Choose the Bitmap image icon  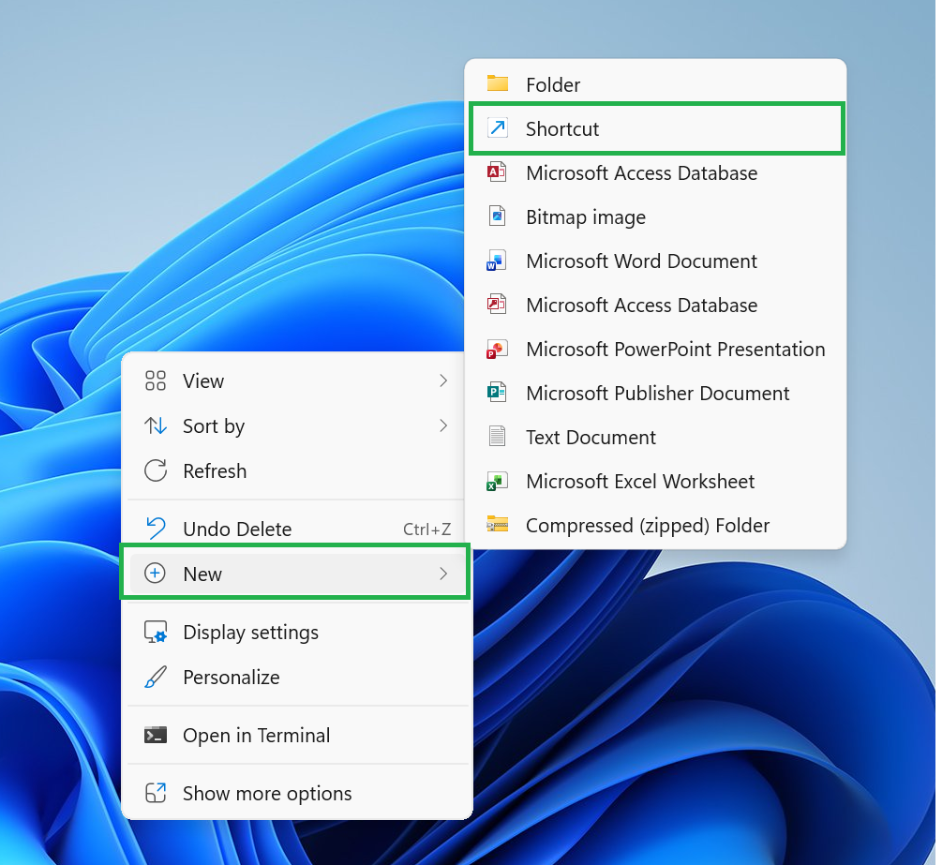click(497, 216)
